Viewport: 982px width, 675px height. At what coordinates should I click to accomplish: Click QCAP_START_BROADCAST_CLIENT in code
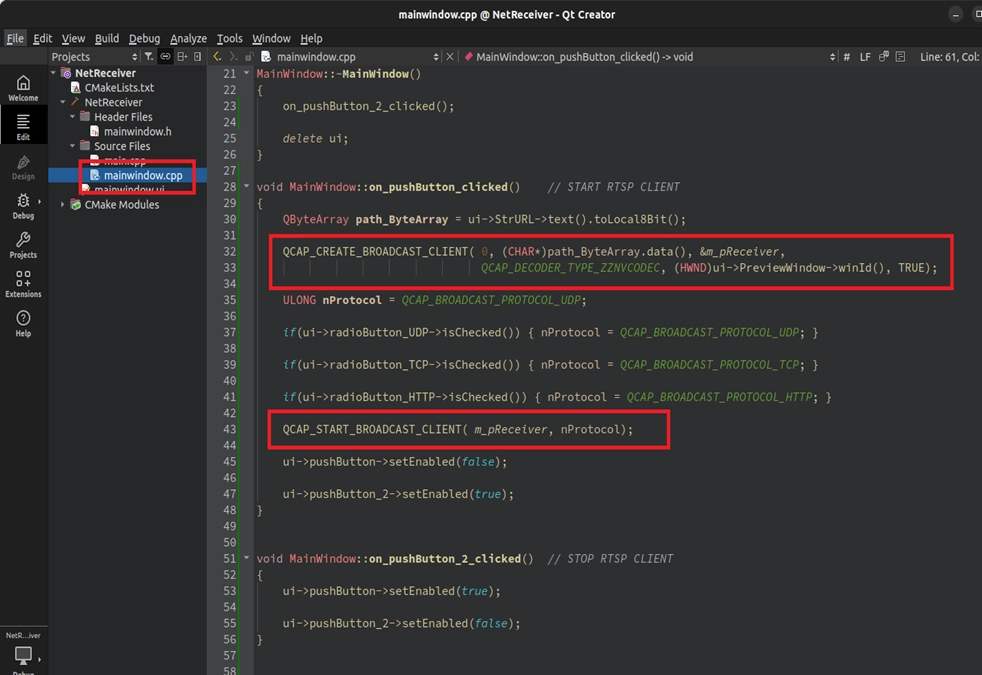click(x=372, y=429)
